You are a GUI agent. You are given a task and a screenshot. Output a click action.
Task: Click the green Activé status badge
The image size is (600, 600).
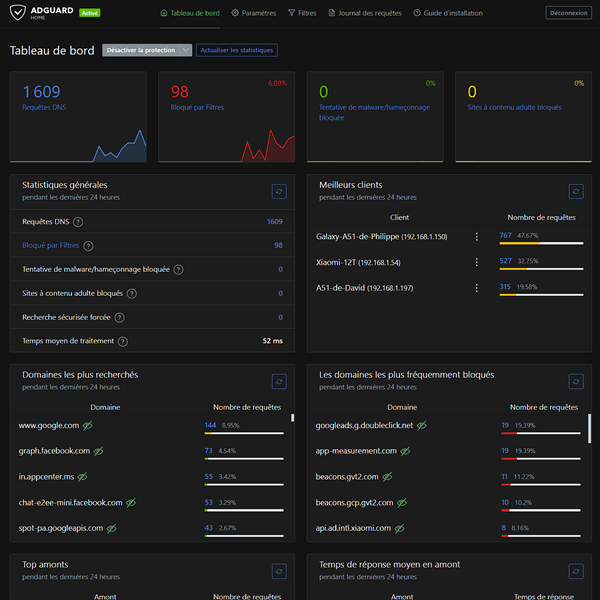point(90,13)
